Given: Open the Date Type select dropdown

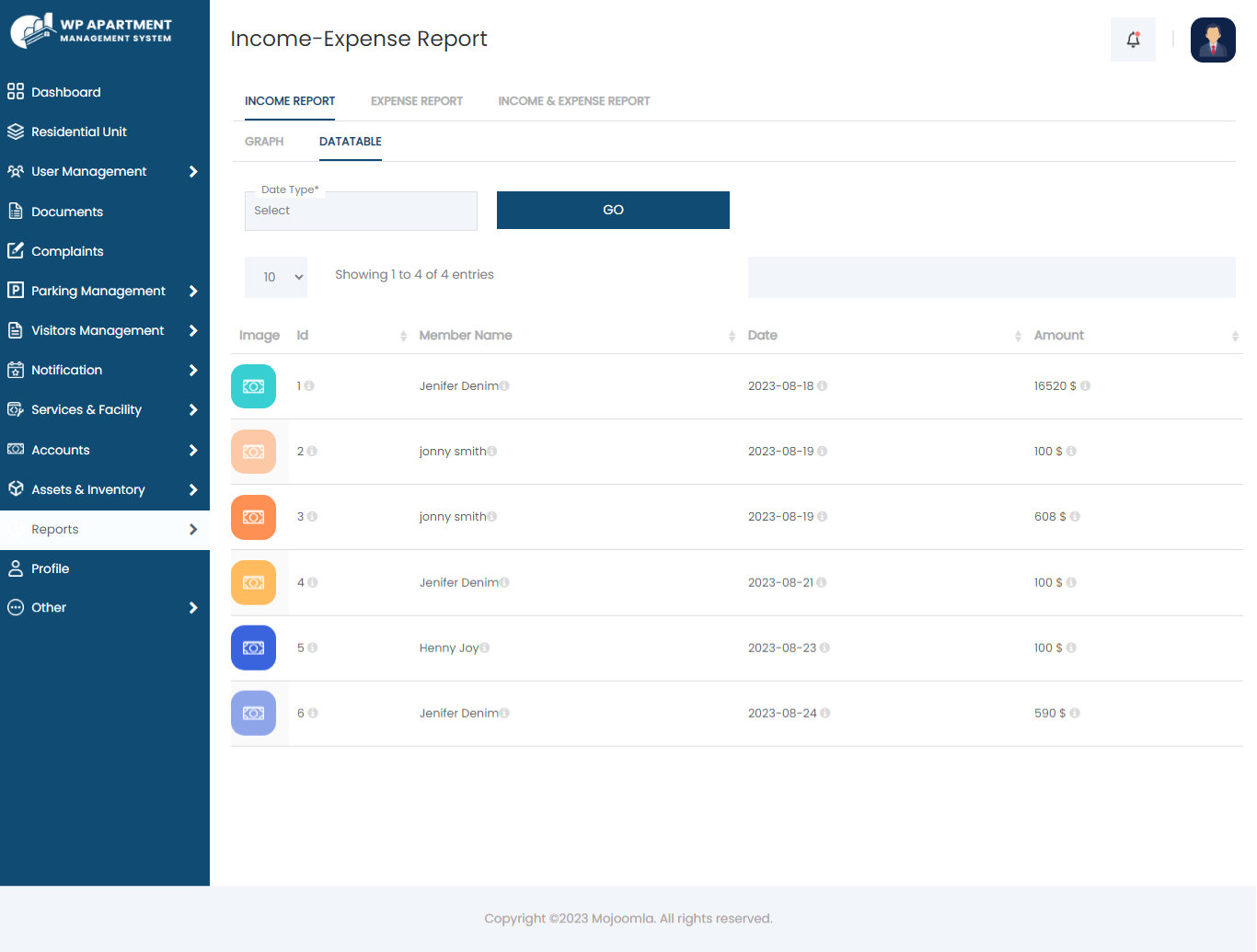Looking at the screenshot, I should 361,211.
